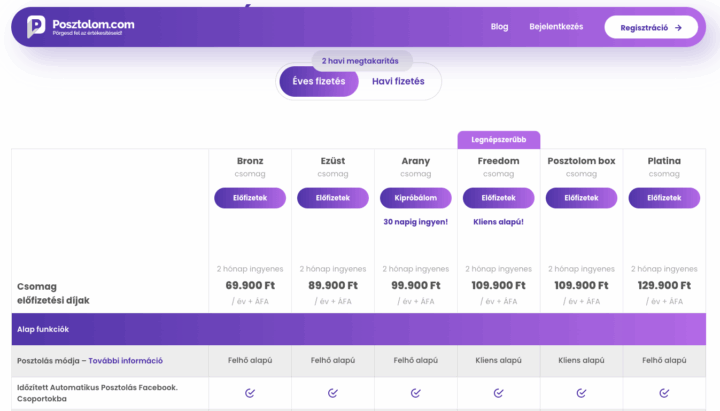Click checkmark icon in Platina column
This screenshot has height=411, width=720.
click(664, 393)
